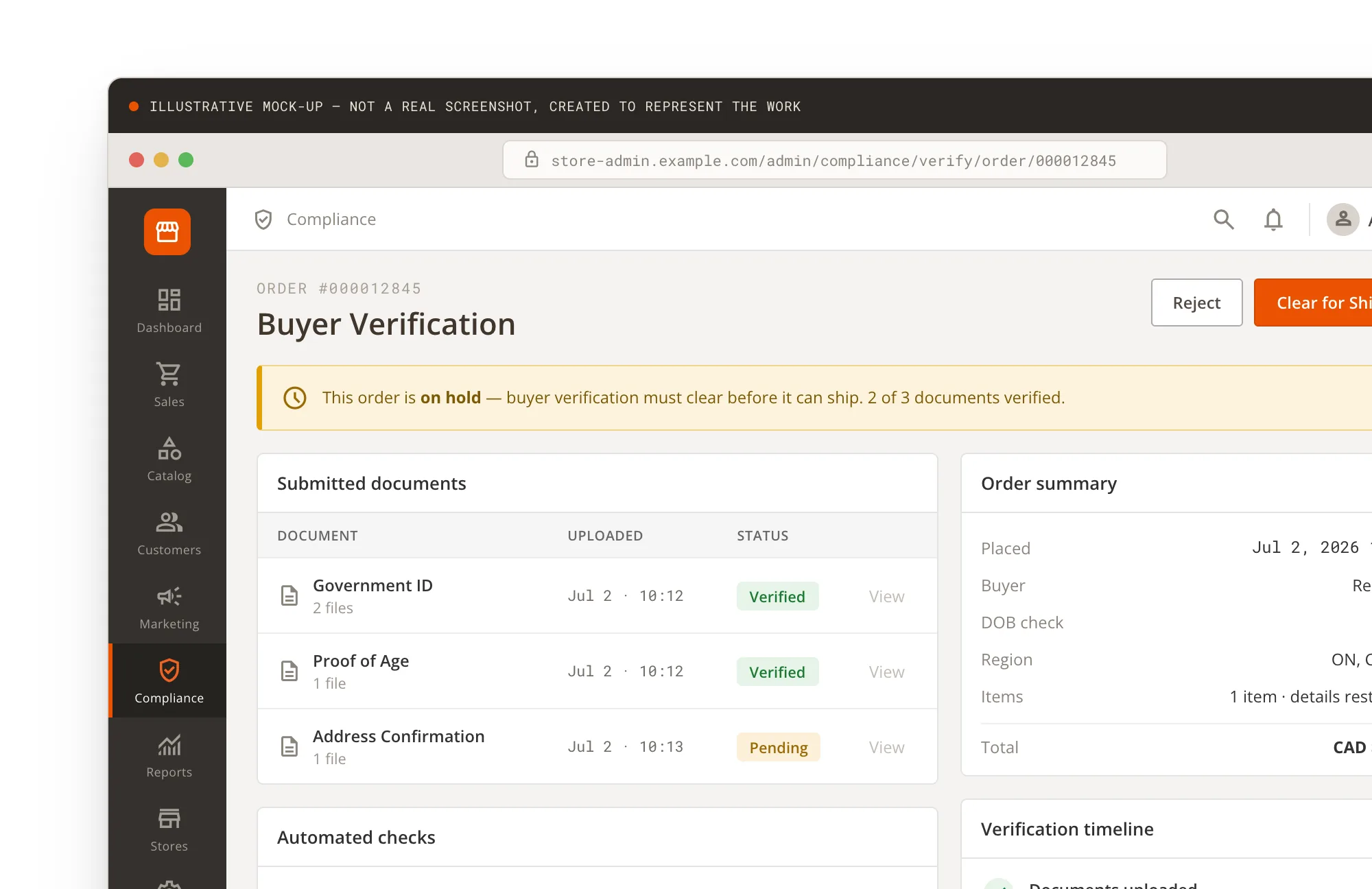Click the 'Submitted documents' heading

[x=371, y=484]
